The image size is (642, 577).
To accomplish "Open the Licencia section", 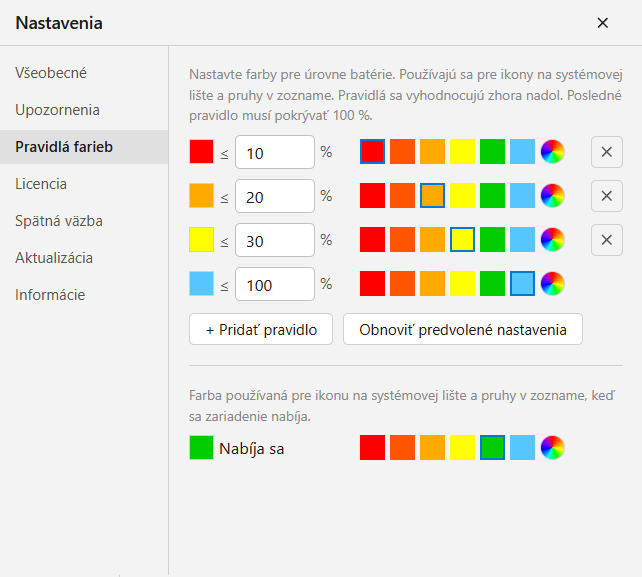I will coord(84,184).
